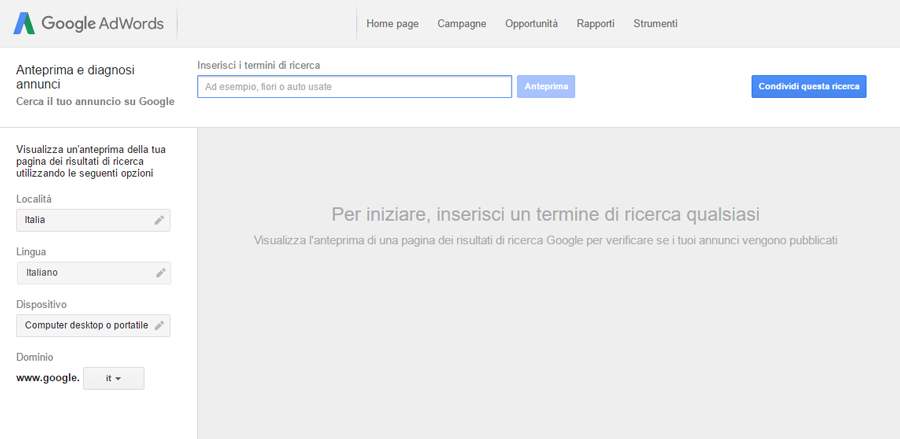Click the 'Visualizza un'anteprima della tua' sidebar text
This screenshot has width=900, height=439.
click(x=92, y=161)
